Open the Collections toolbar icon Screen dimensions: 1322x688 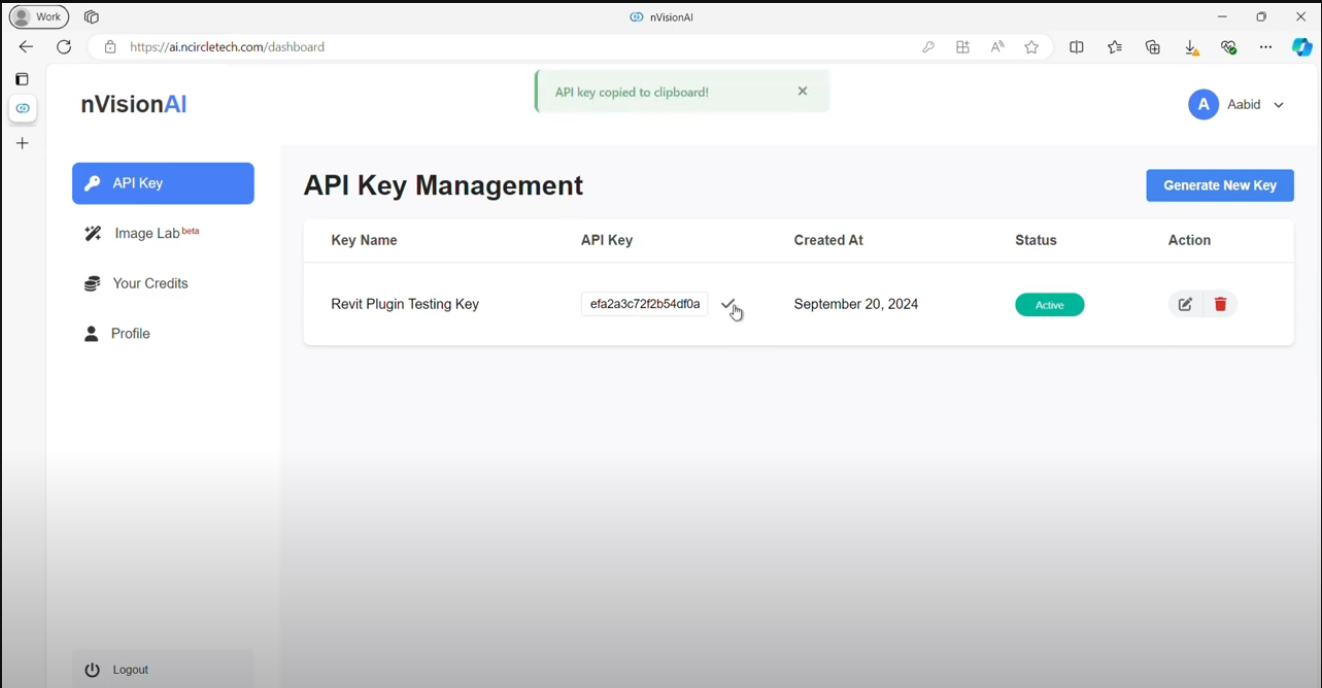click(1153, 47)
